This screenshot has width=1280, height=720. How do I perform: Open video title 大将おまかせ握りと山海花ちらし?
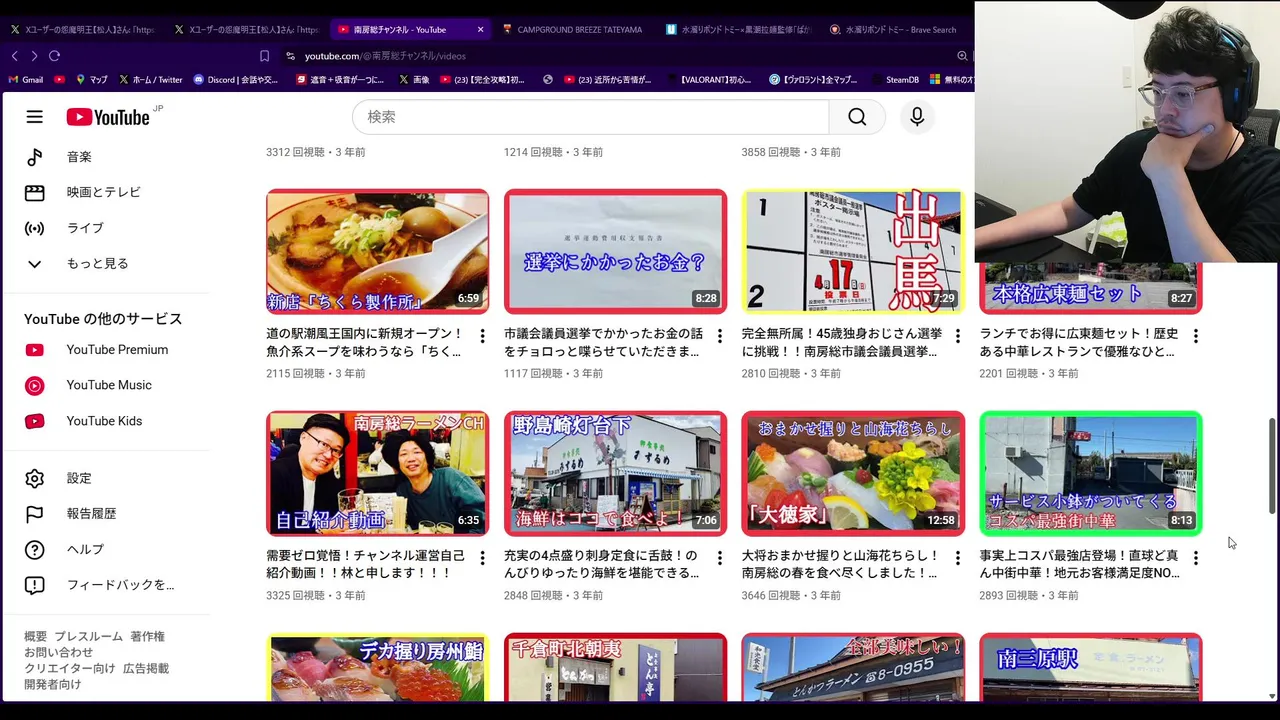pos(841,564)
